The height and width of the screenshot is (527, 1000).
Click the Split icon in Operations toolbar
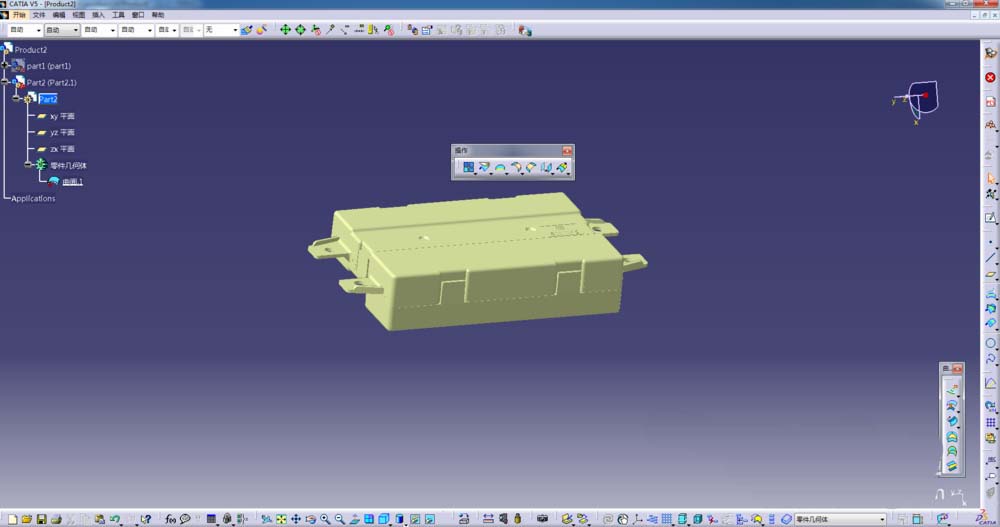(484, 168)
